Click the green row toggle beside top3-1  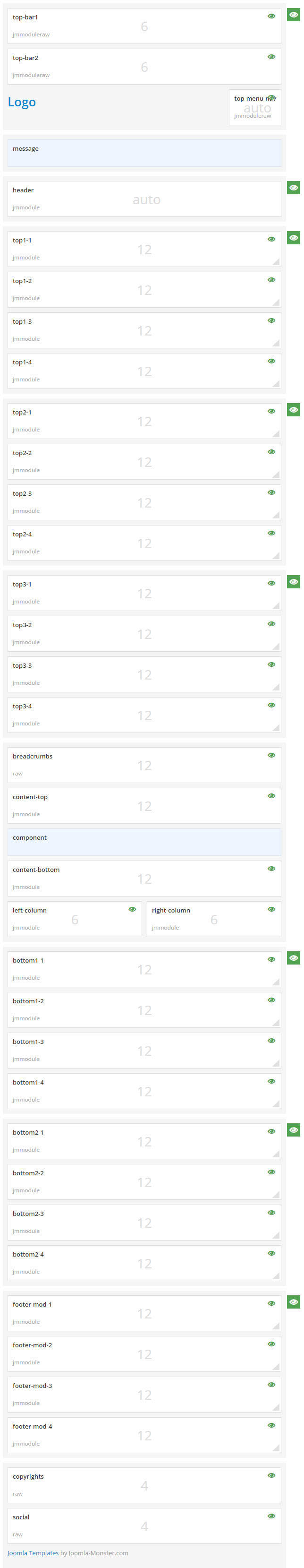tap(294, 582)
